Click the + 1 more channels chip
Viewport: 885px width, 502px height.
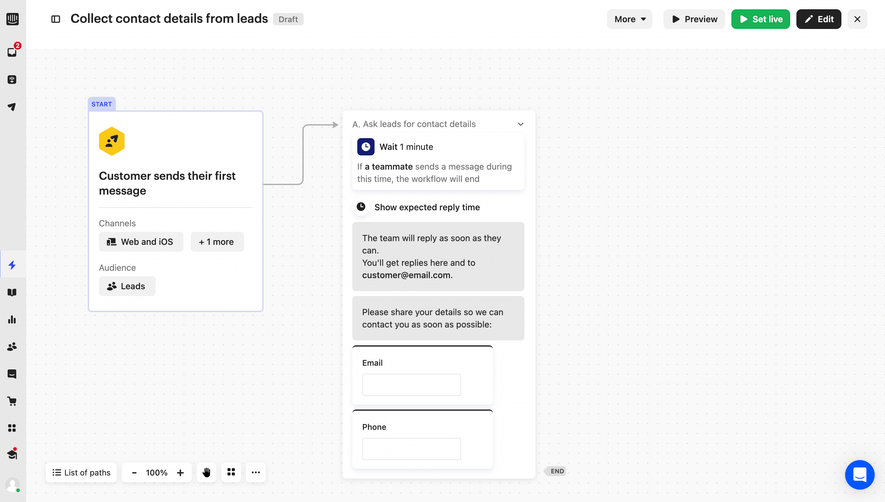click(217, 242)
